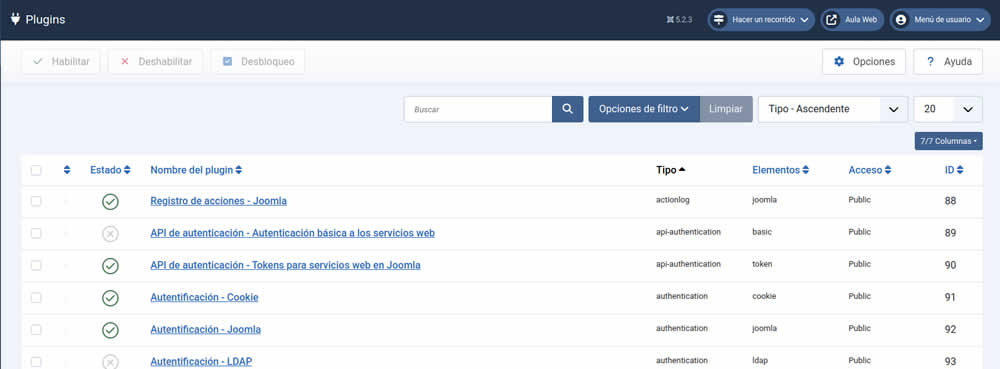Expand the Tipo - Ascendente sort dropdown
The height and width of the screenshot is (369, 1000).
point(833,109)
